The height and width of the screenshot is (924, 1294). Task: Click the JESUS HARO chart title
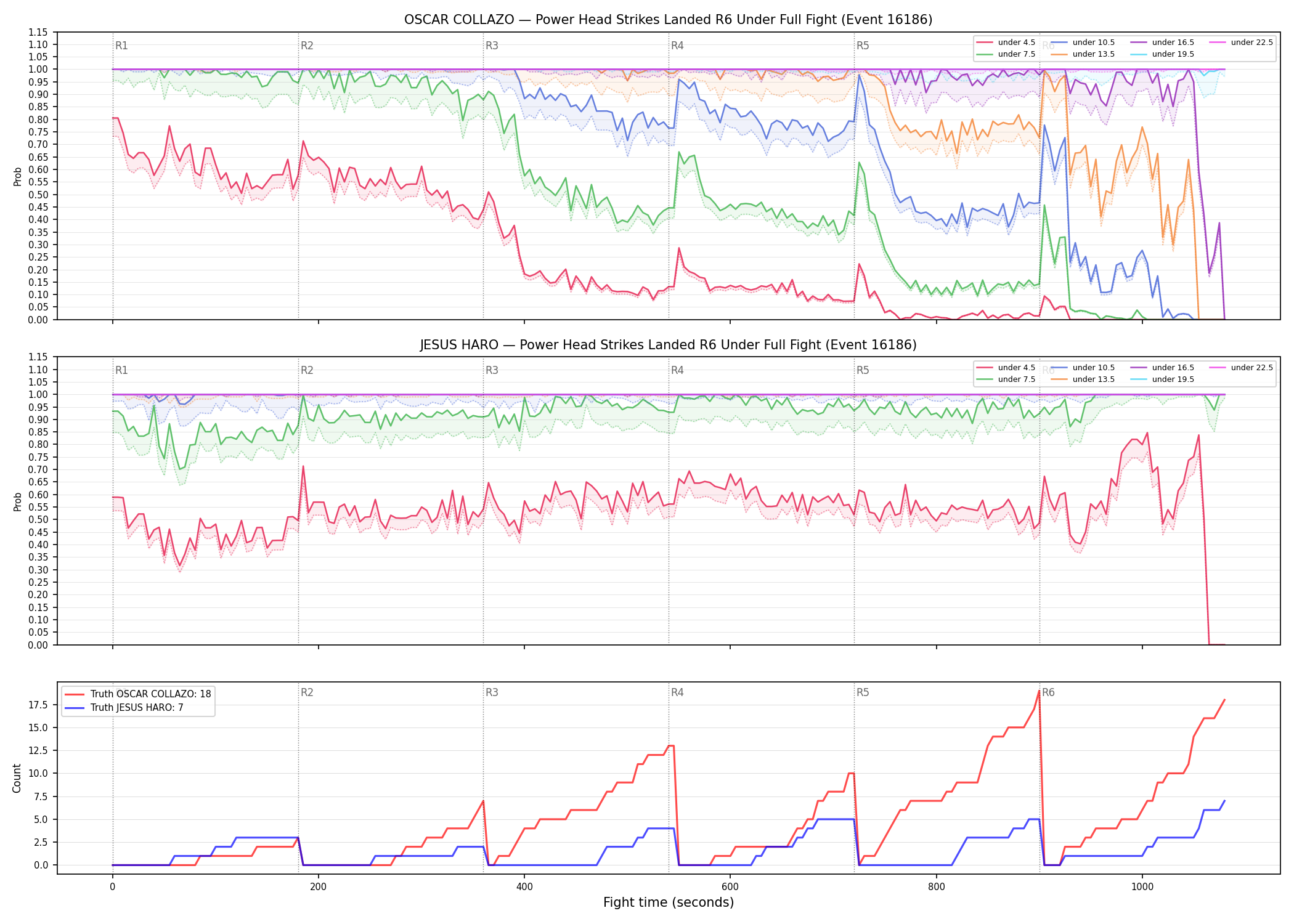click(x=668, y=345)
